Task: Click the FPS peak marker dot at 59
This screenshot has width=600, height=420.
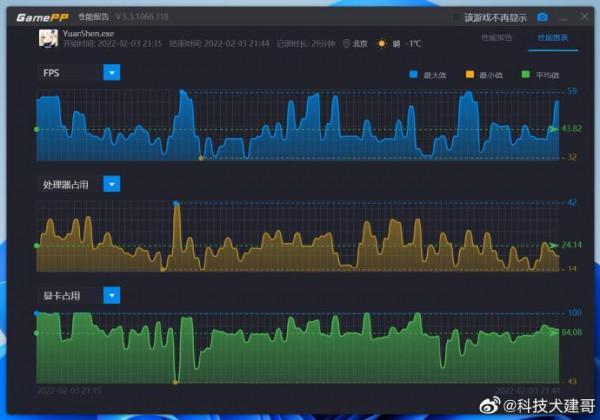Action: (182, 92)
